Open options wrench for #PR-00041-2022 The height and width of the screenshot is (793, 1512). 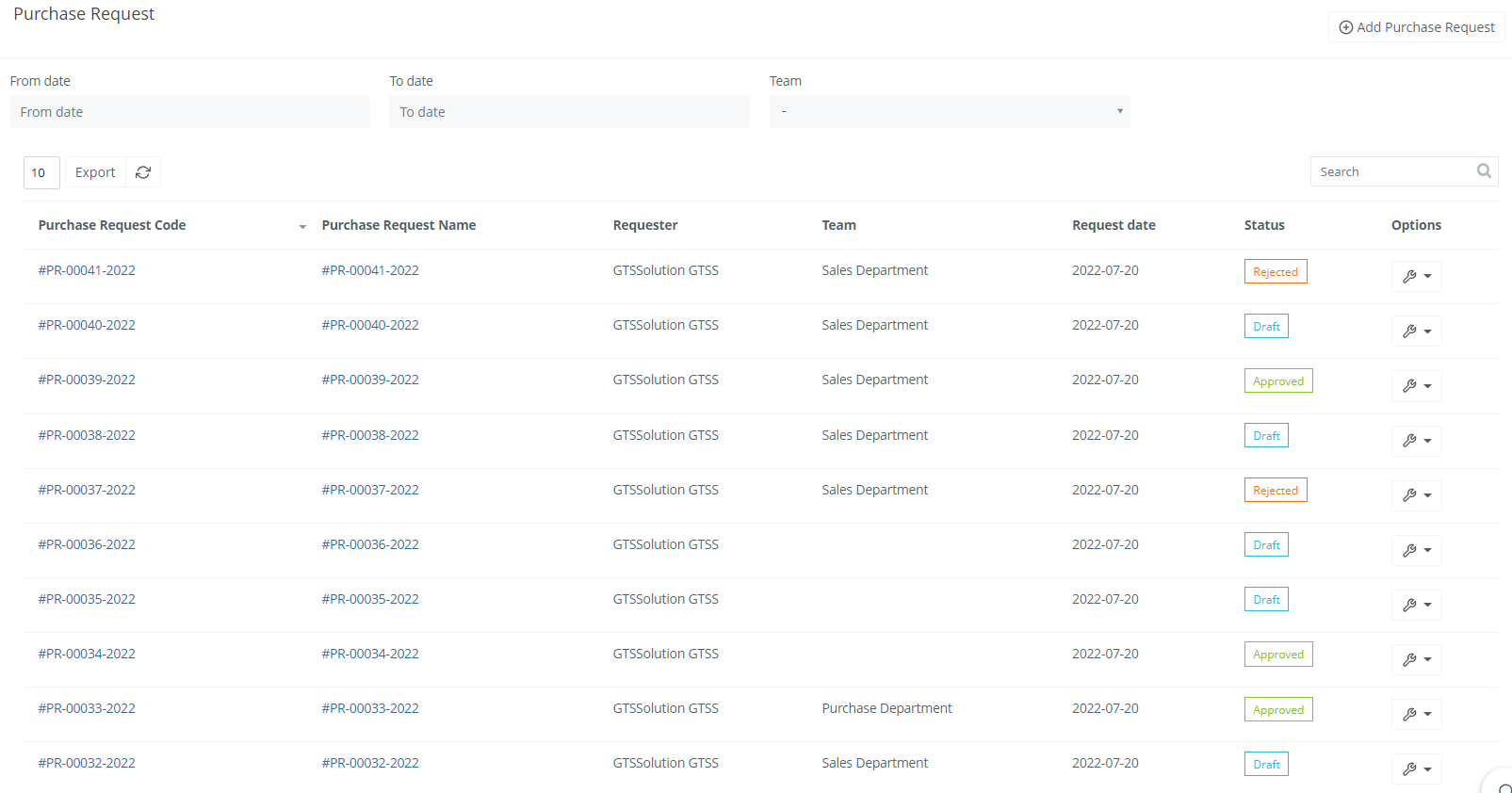coord(1416,277)
